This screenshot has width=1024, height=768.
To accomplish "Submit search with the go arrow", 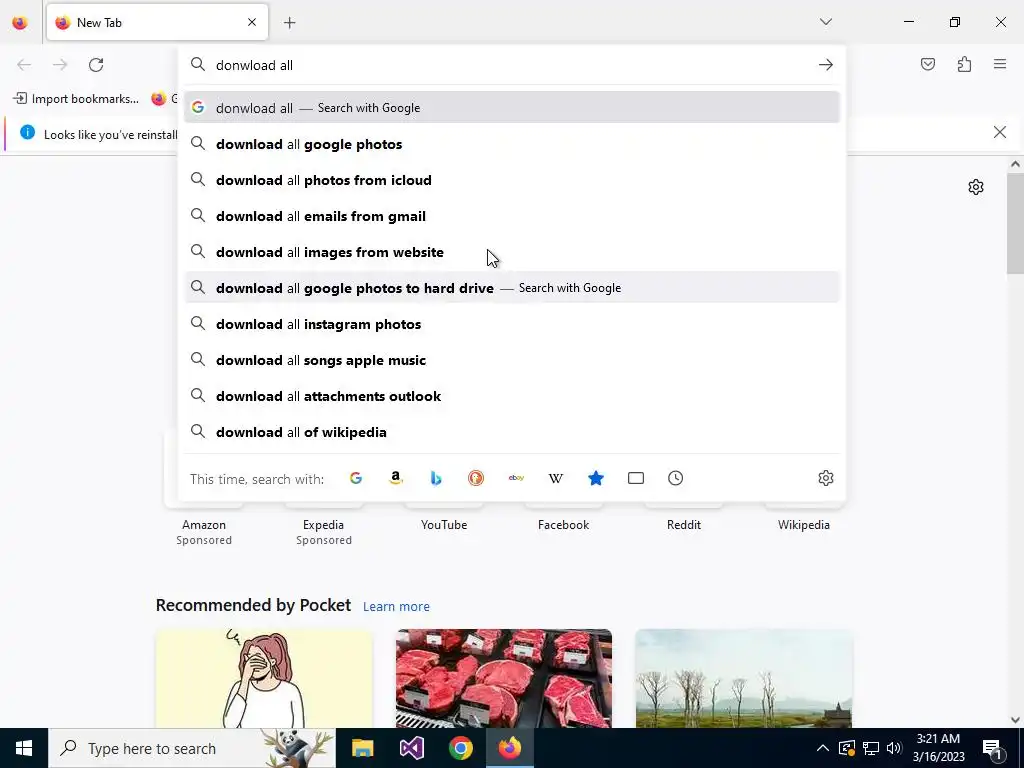I will [825, 65].
